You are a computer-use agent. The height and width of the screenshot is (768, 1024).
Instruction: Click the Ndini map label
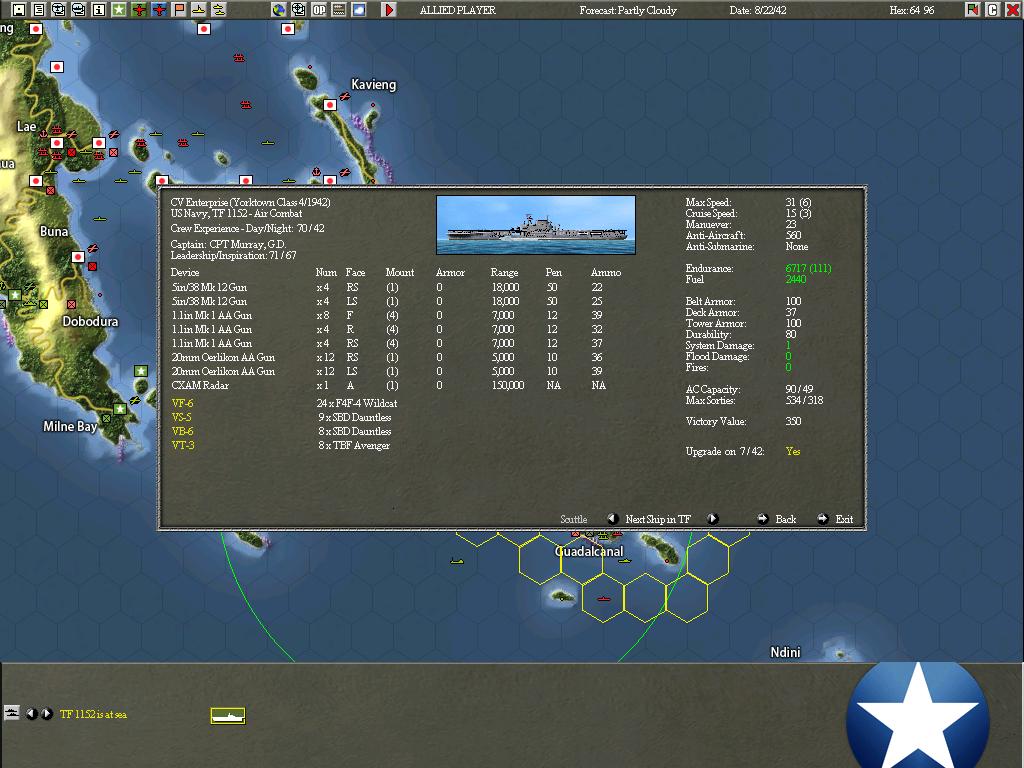785,652
